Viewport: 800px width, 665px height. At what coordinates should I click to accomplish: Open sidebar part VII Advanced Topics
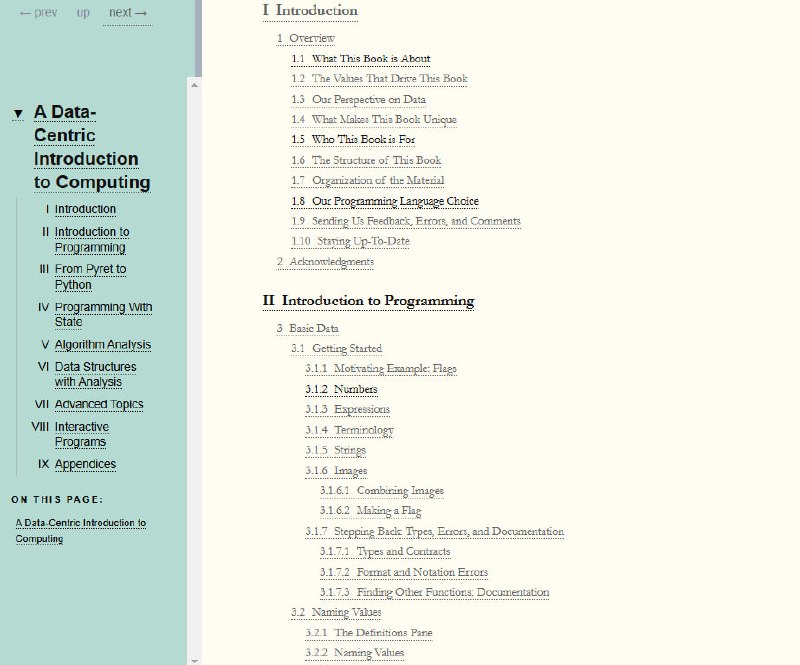click(99, 404)
